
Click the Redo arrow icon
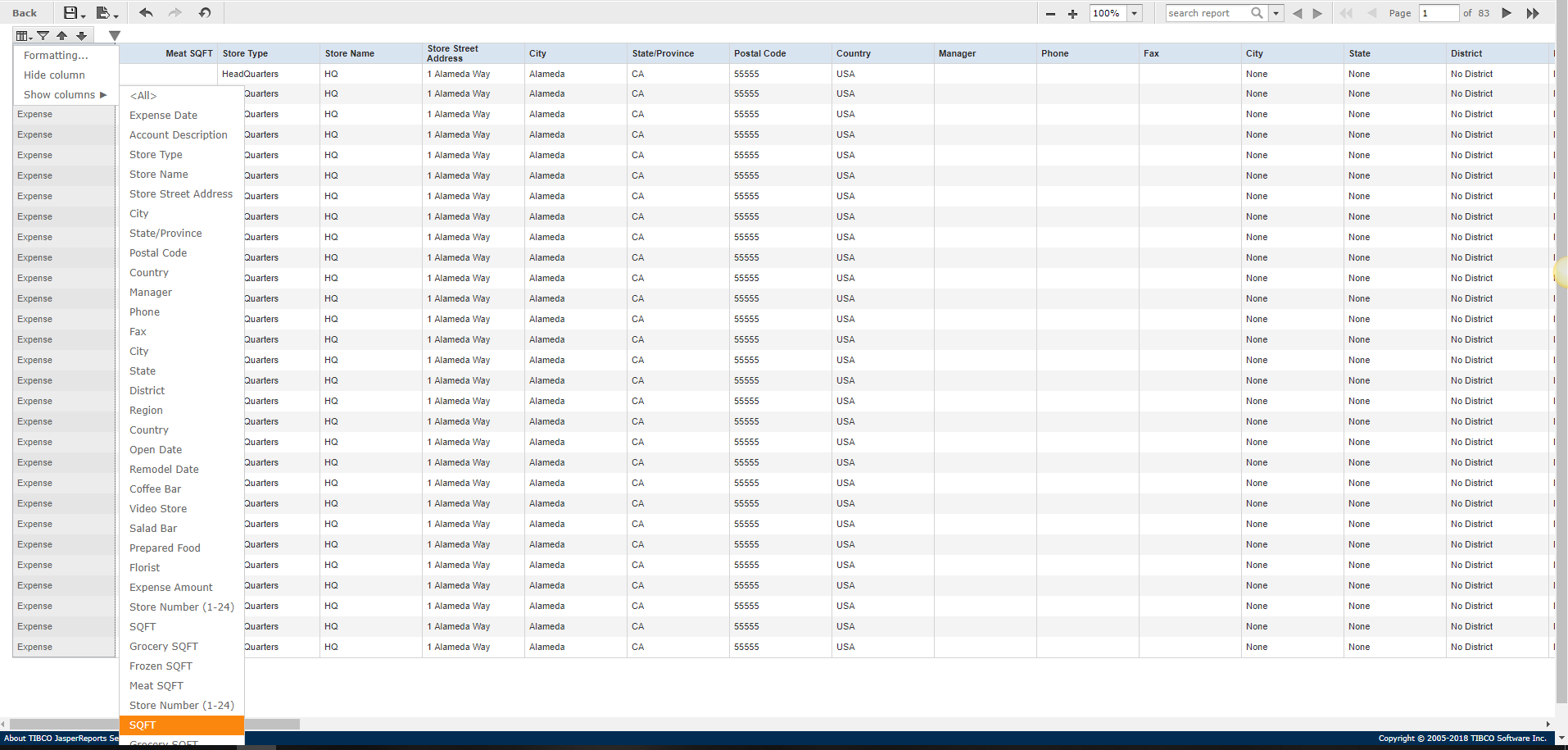pyautogui.click(x=174, y=12)
